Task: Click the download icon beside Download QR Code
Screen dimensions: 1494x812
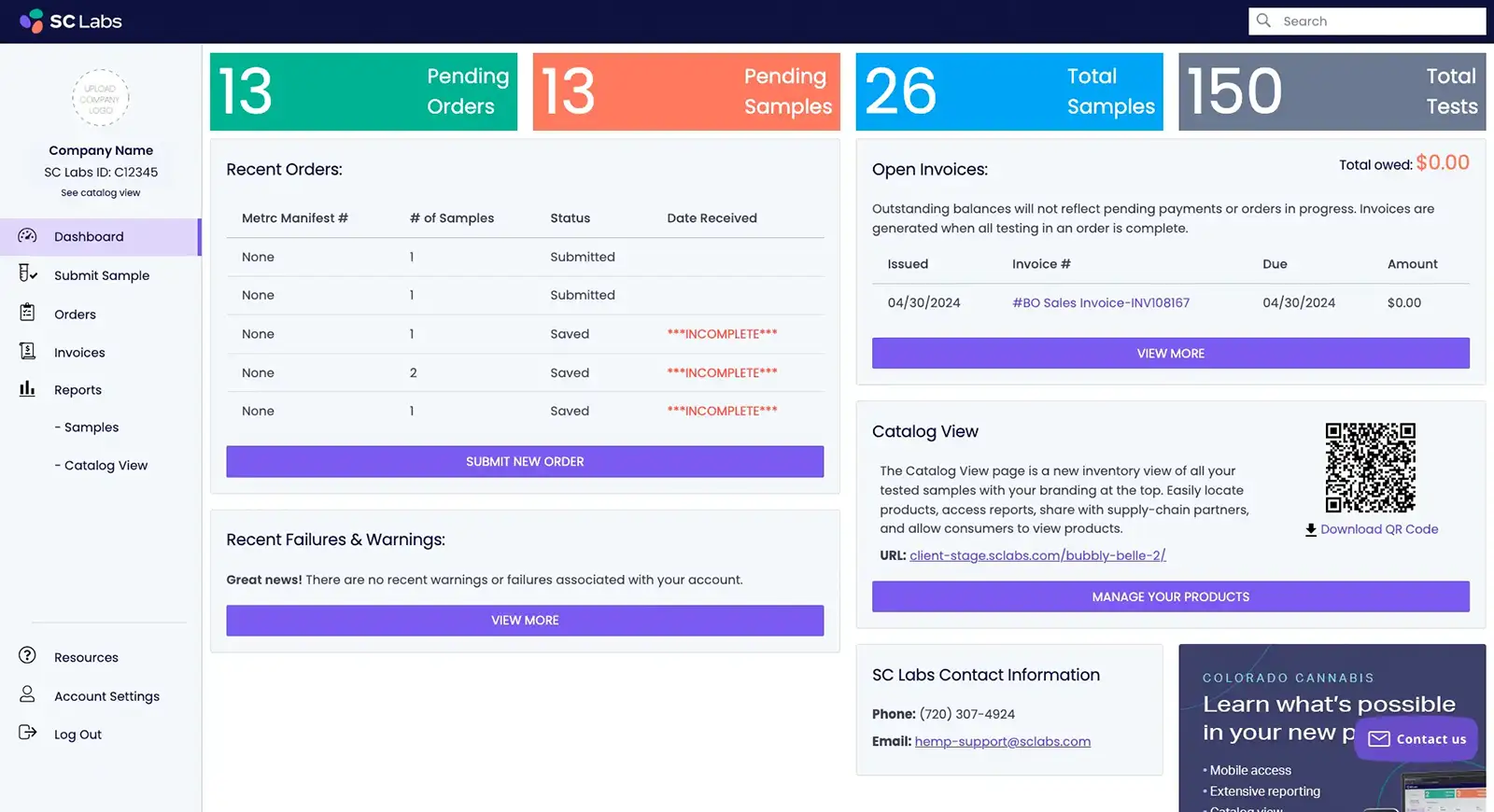Action: point(1311,529)
